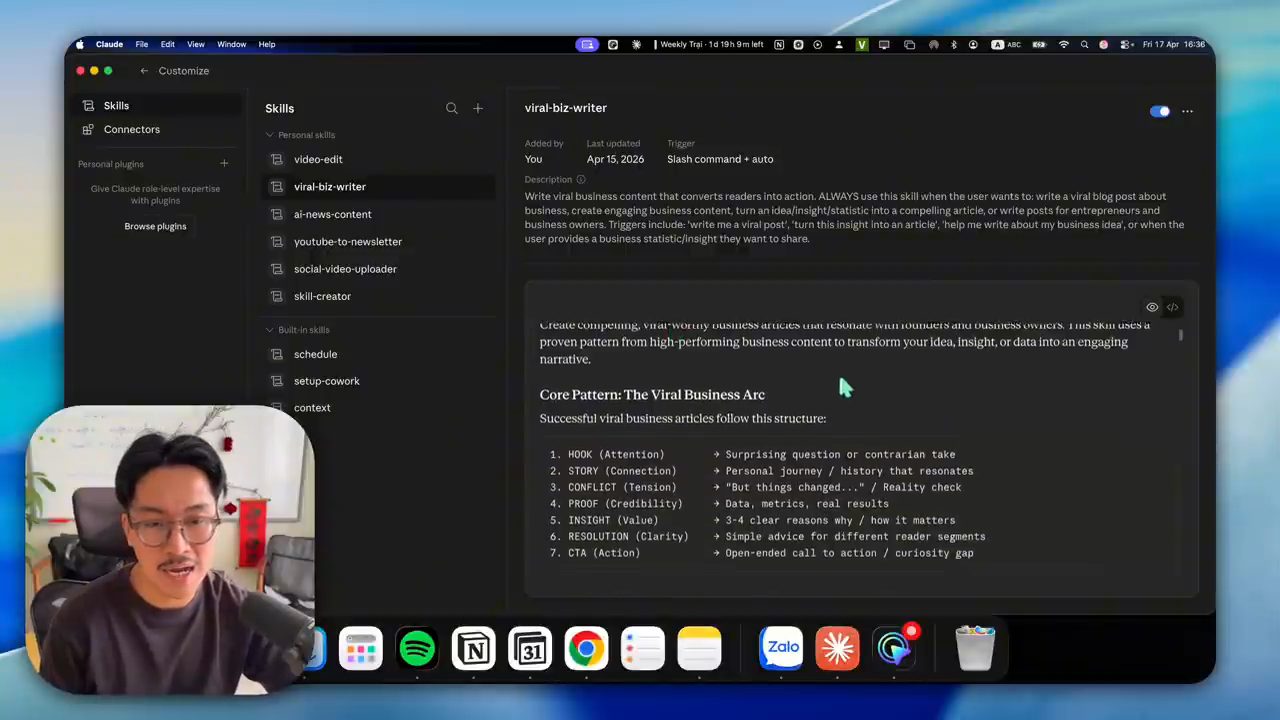Click the search skills magnifier icon
The width and height of the screenshot is (1280, 720).
tap(452, 108)
